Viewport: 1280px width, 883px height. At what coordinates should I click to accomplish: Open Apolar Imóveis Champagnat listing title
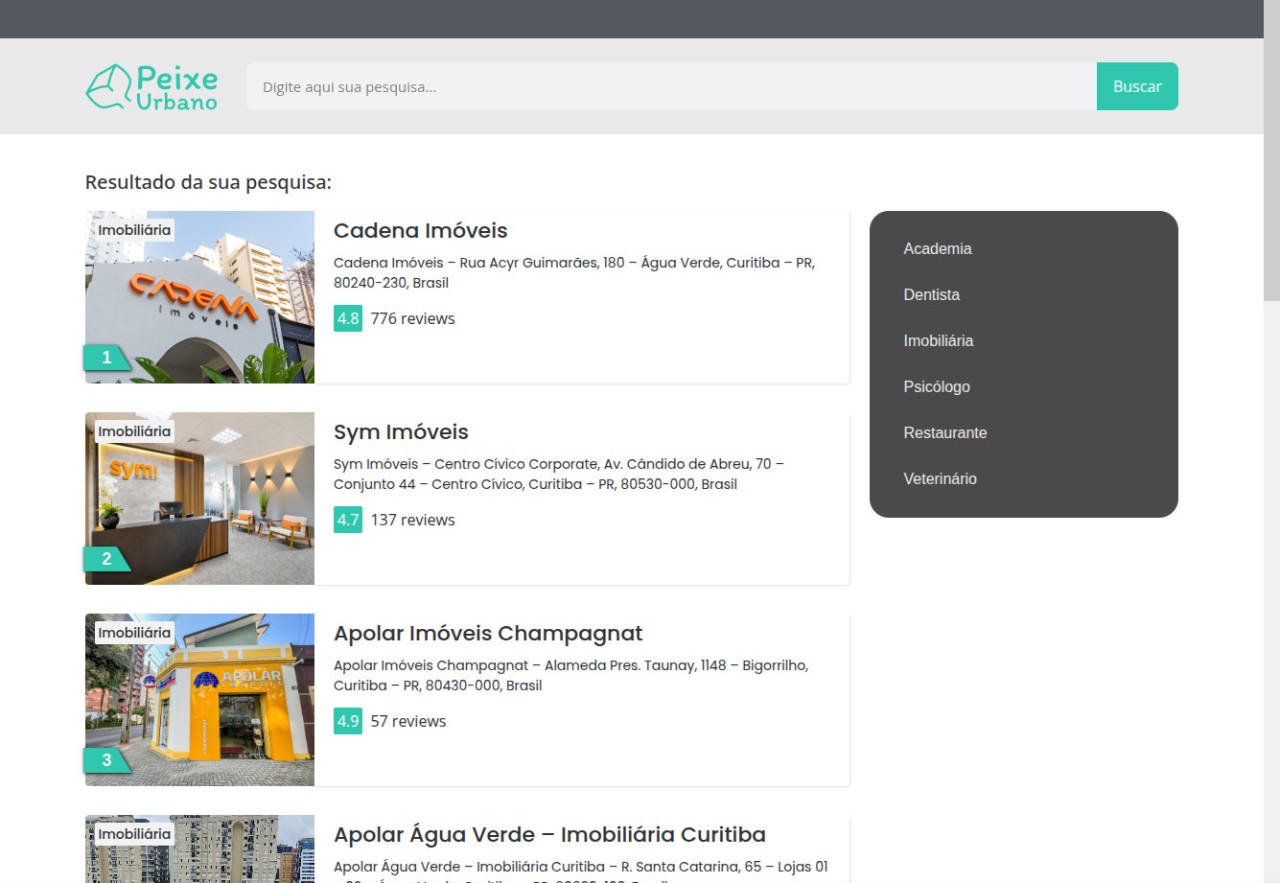point(487,634)
